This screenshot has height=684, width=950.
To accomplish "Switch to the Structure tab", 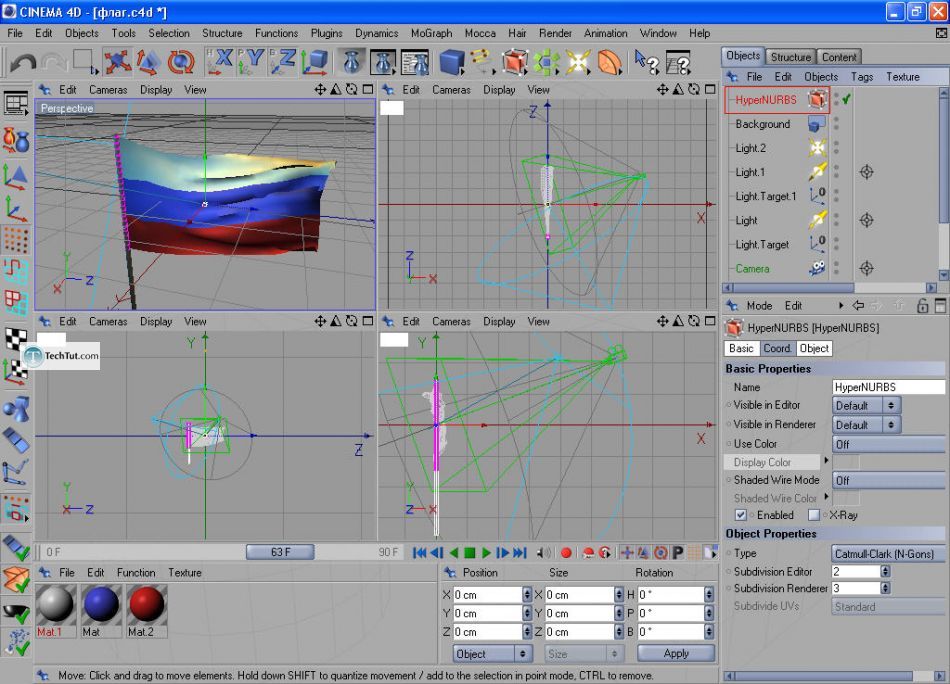I will coord(790,57).
